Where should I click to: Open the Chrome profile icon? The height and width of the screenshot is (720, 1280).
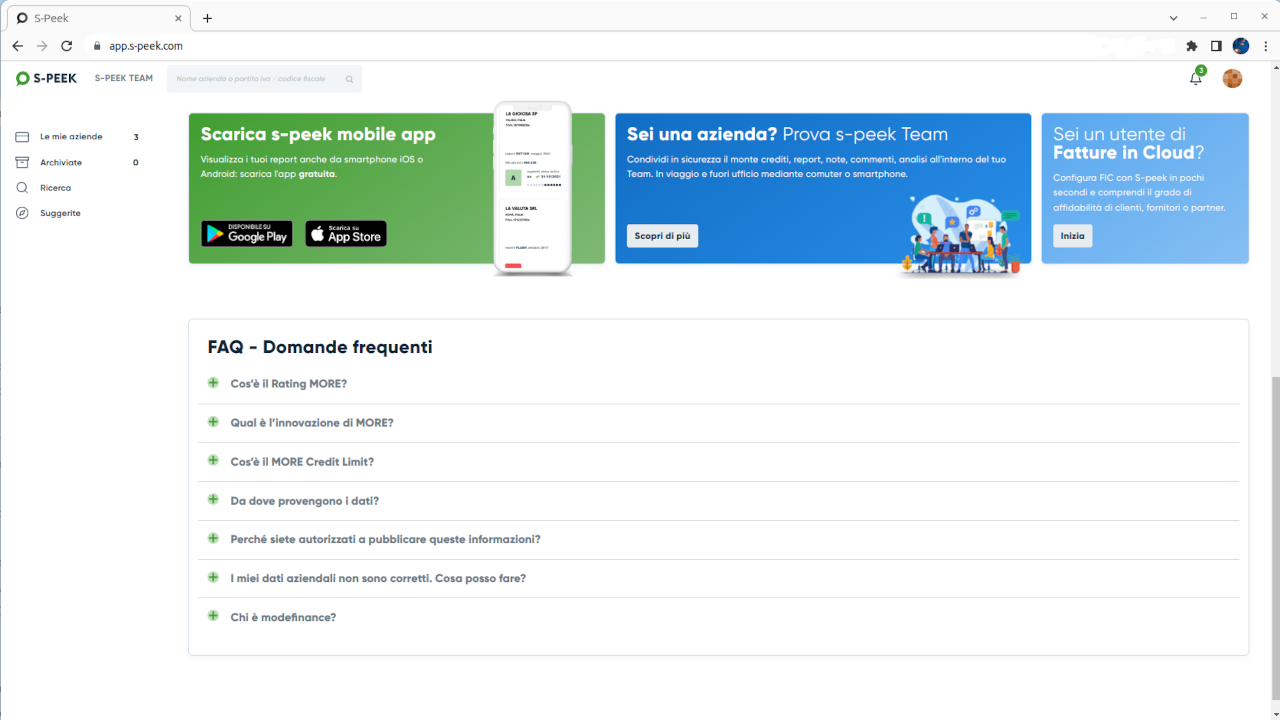coord(1241,46)
